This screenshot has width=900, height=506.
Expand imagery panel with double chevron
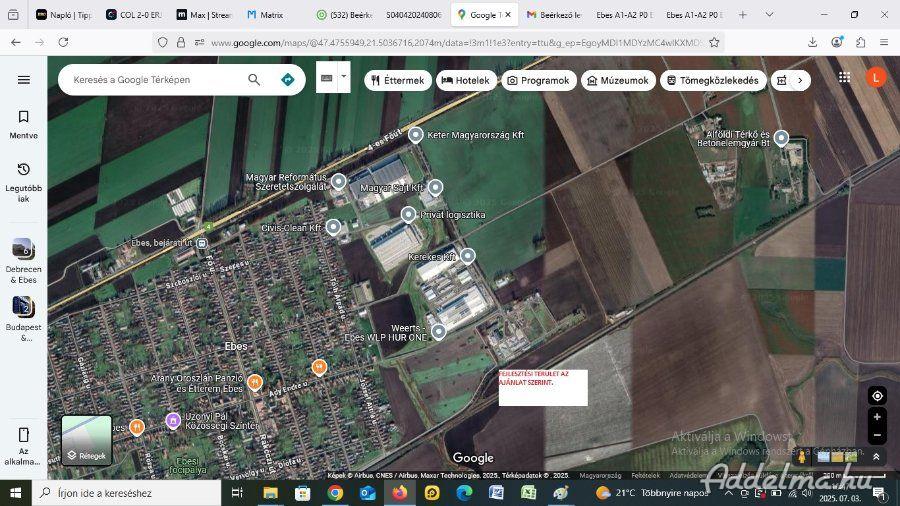pos(877,457)
